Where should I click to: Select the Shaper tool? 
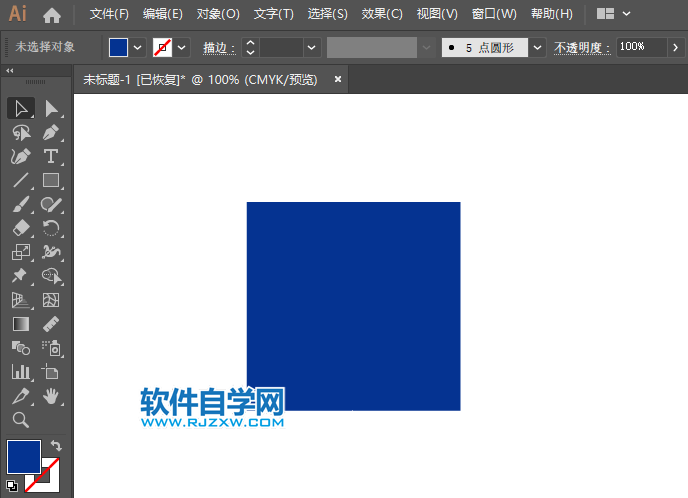tap(51, 204)
